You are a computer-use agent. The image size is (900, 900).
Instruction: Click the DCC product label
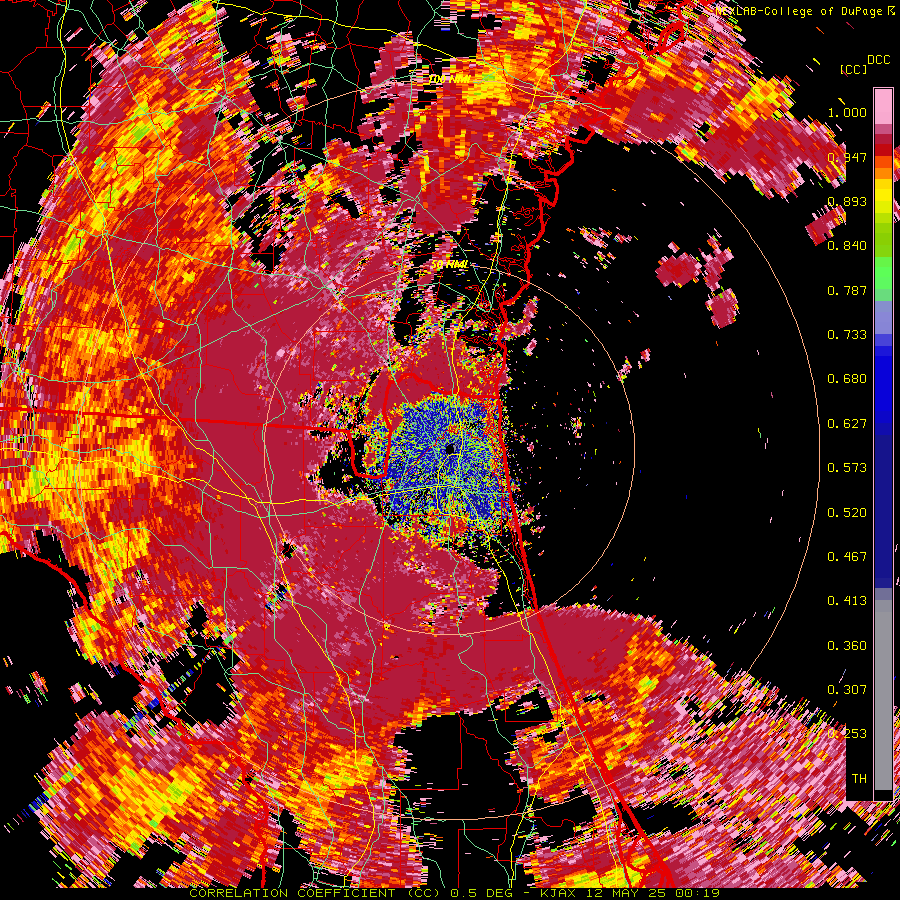pyautogui.click(x=878, y=60)
